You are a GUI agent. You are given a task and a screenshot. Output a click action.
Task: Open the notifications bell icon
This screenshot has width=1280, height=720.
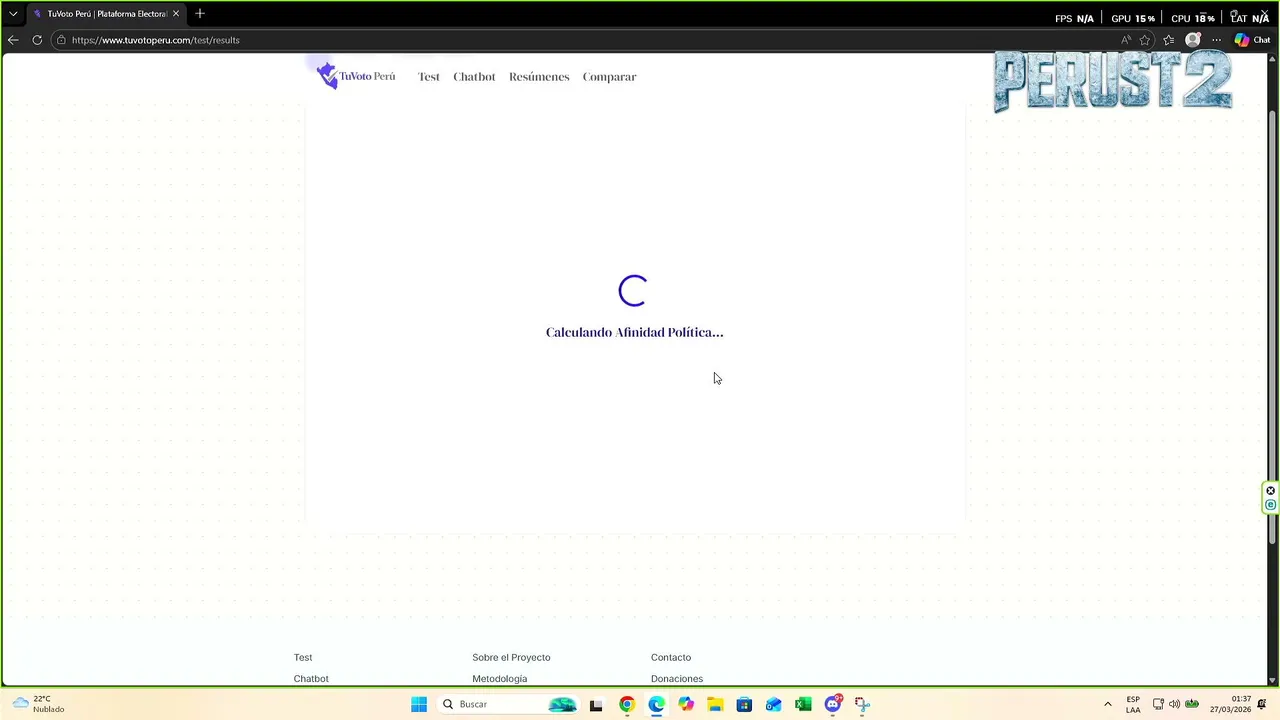[1262, 704]
